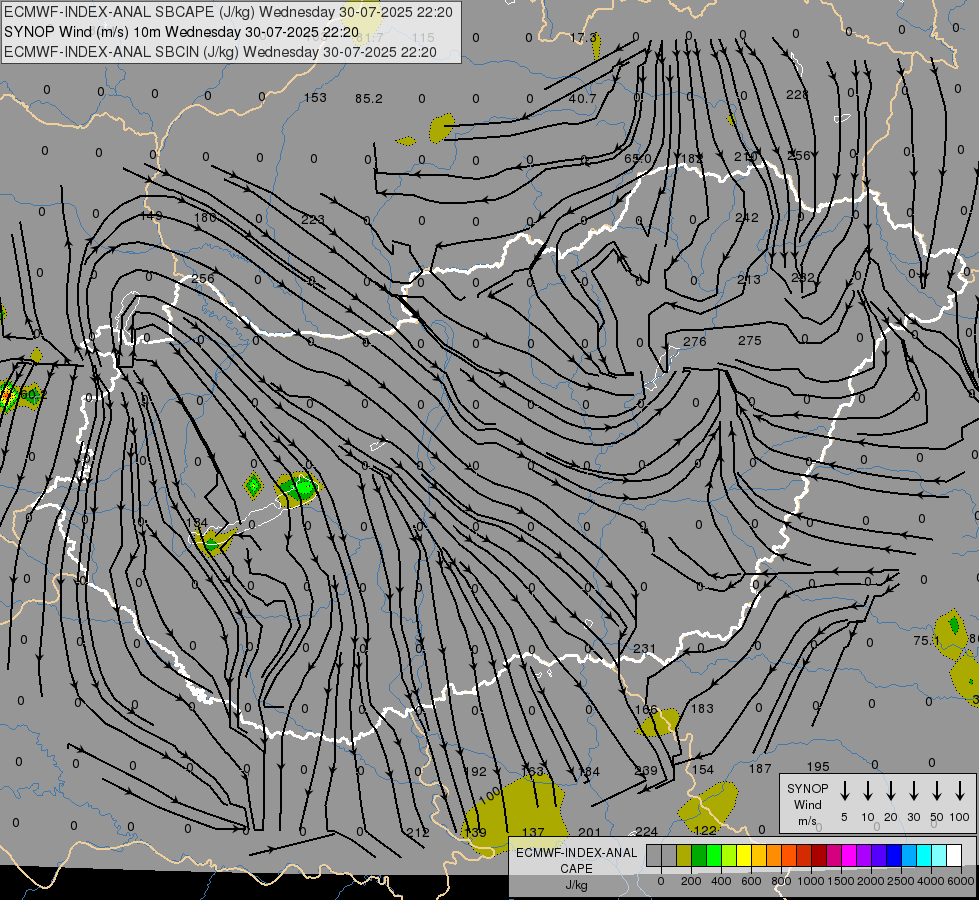Click the large olive CAPE area with 100 contour
Image resolution: width=979 pixels, height=900 pixels.
click(x=515, y=812)
